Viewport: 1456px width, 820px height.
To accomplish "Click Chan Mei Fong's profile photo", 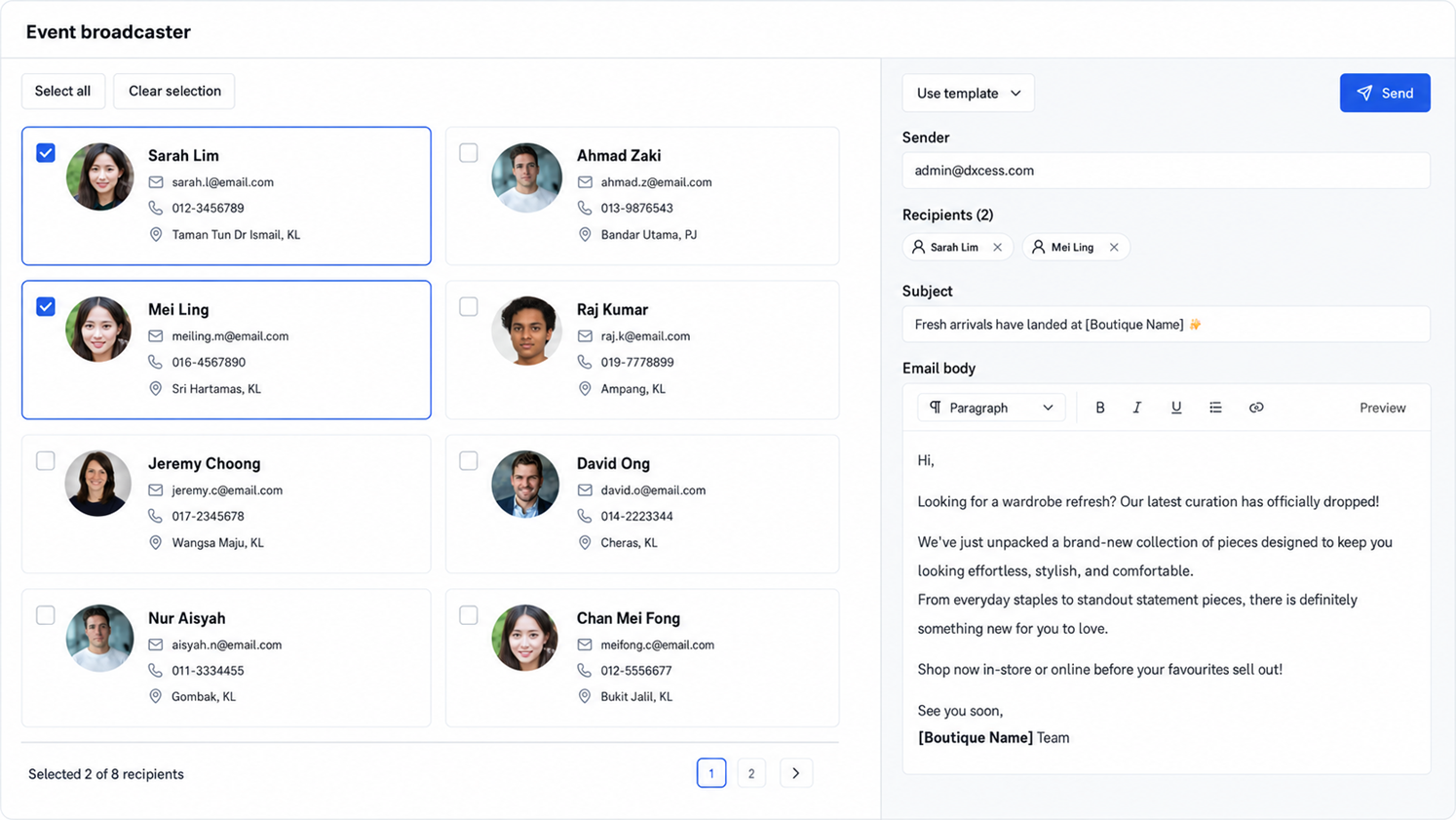I will pos(525,638).
